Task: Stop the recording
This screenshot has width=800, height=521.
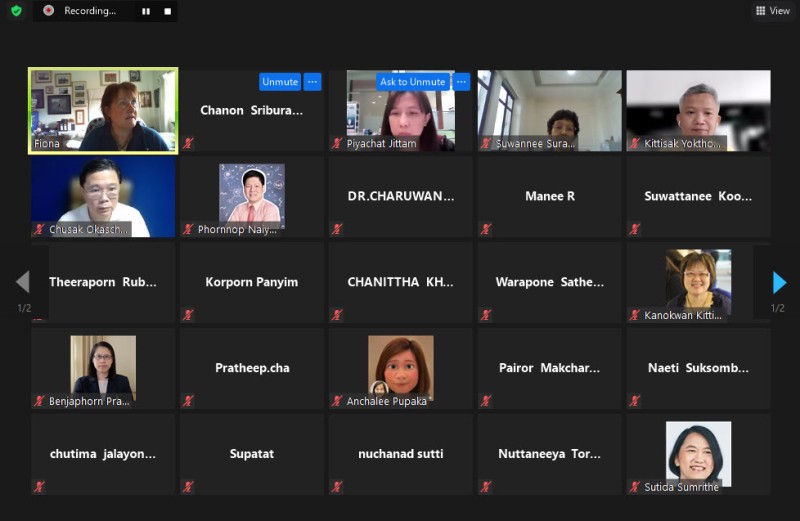Action: [167, 11]
